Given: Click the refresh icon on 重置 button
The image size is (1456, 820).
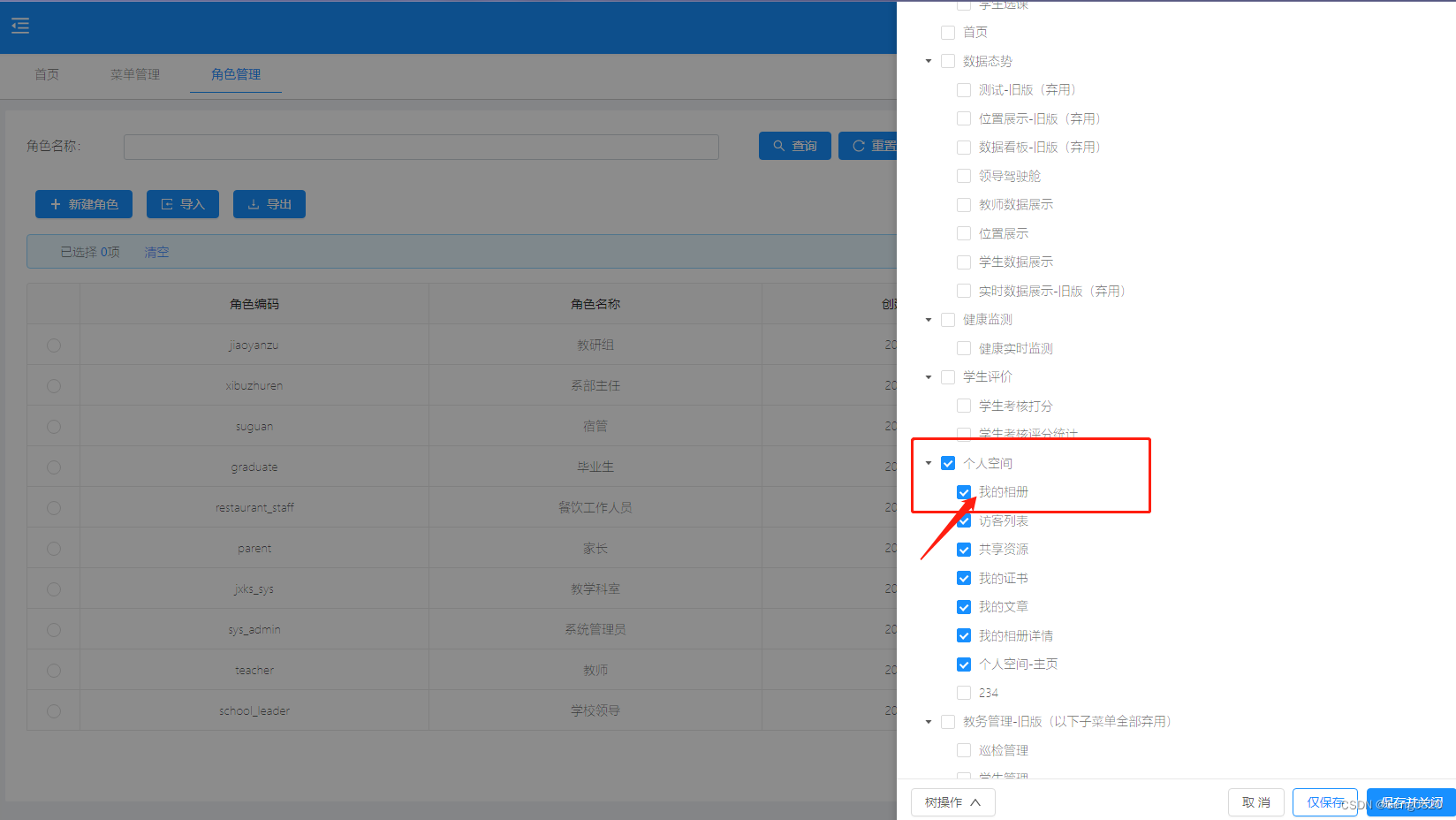Looking at the screenshot, I should click(x=857, y=146).
